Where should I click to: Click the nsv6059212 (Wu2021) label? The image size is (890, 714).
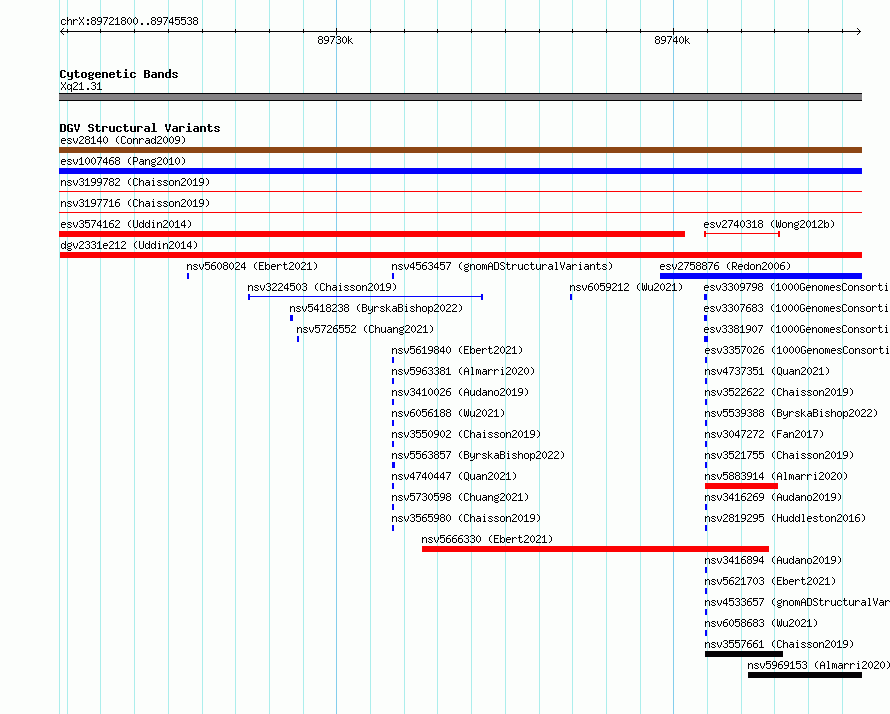(x=626, y=287)
